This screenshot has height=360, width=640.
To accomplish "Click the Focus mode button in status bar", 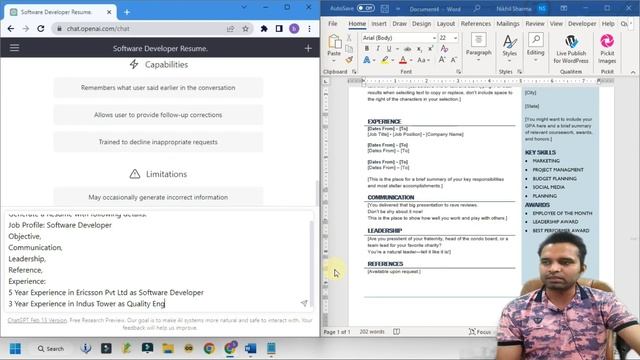I will point(480,332).
